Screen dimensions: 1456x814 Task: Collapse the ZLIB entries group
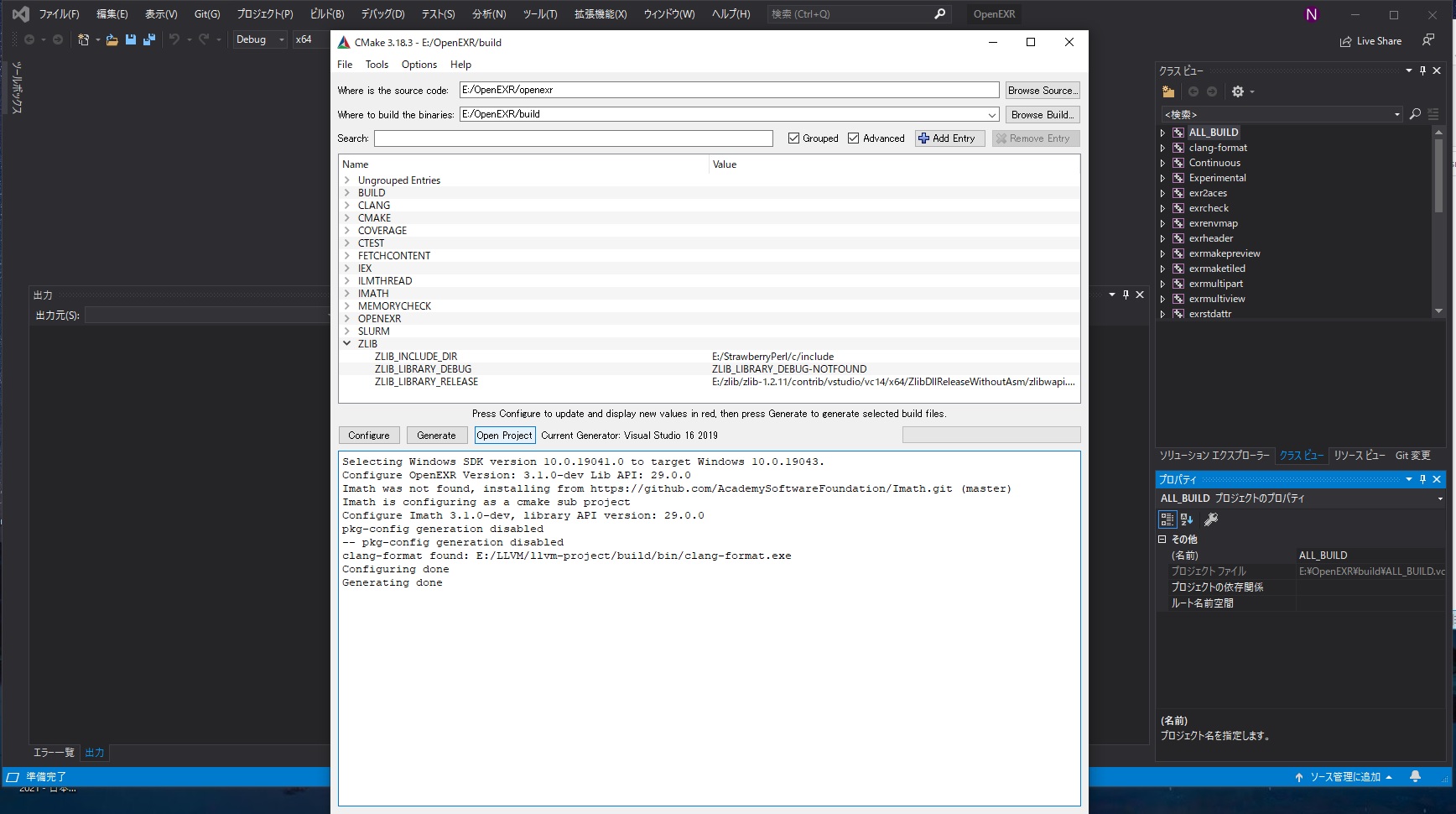pos(347,343)
